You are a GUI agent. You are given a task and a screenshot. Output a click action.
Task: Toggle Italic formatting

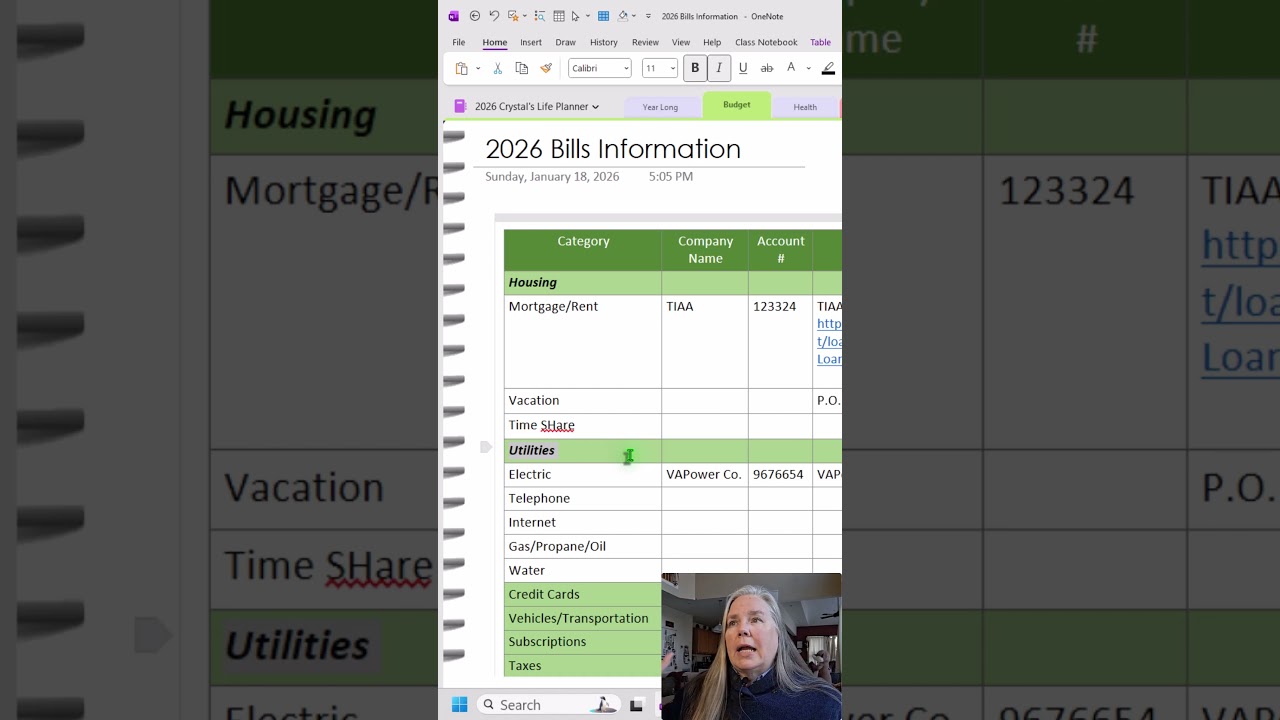point(719,68)
